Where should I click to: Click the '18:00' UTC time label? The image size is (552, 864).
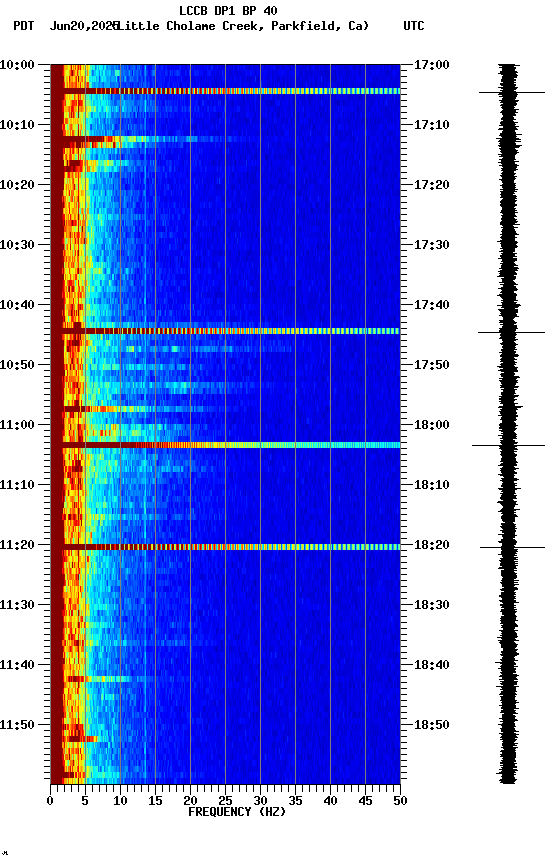click(432, 425)
